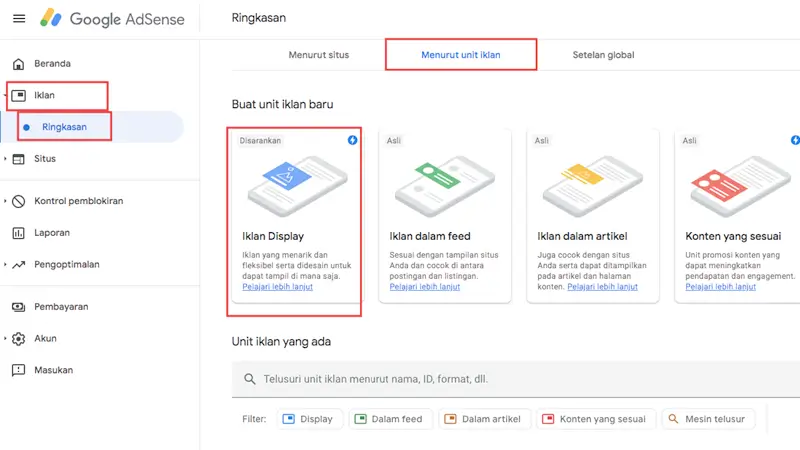Click the Iklan dalam artikel card title
This screenshot has width=800, height=450.
tap(582, 236)
